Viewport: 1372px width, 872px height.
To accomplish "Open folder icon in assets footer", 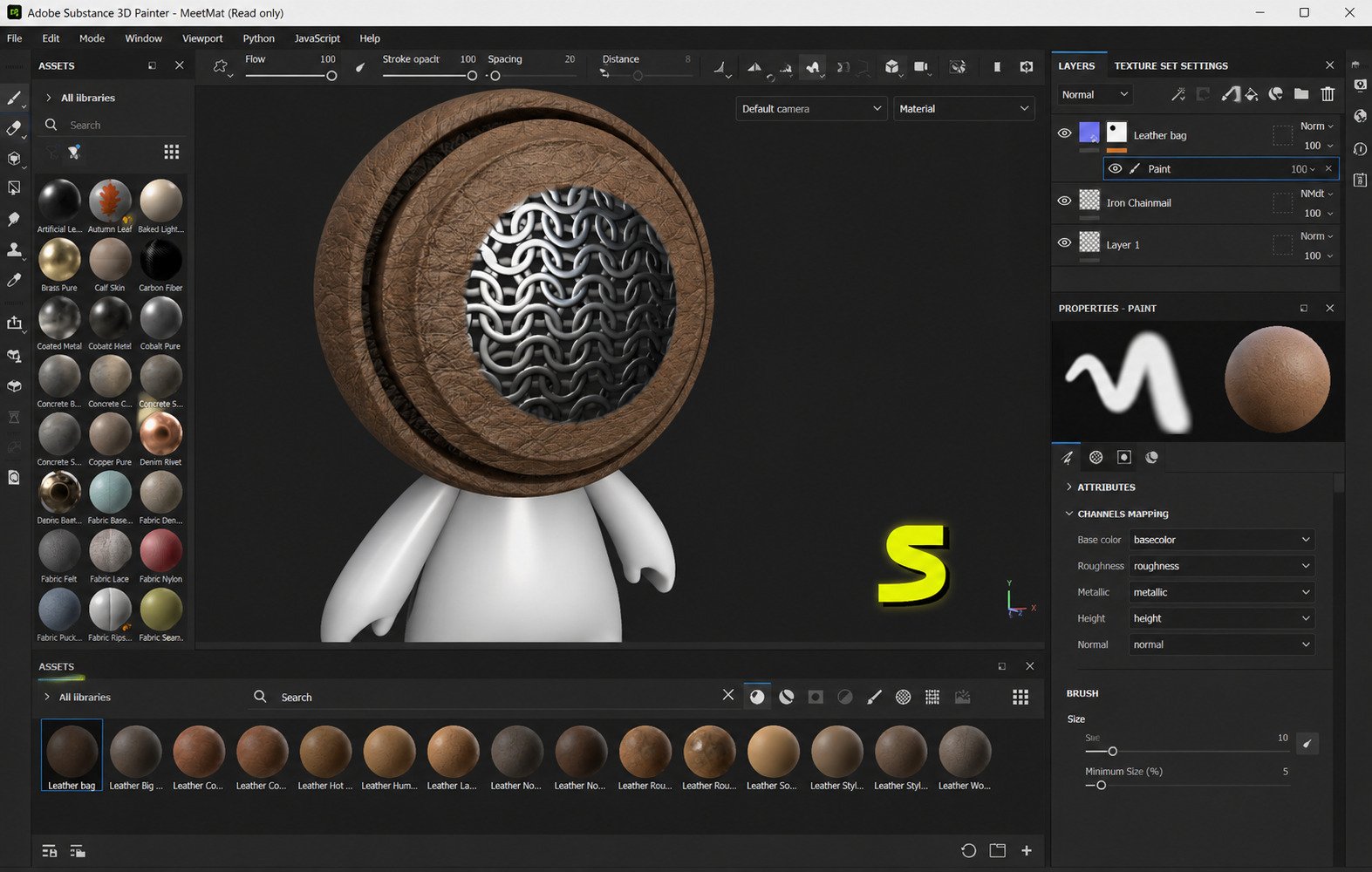I will (x=998, y=850).
